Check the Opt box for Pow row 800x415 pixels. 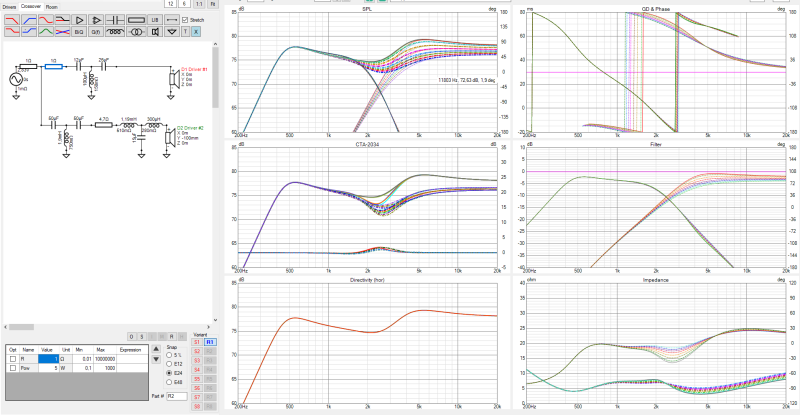(x=13, y=368)
